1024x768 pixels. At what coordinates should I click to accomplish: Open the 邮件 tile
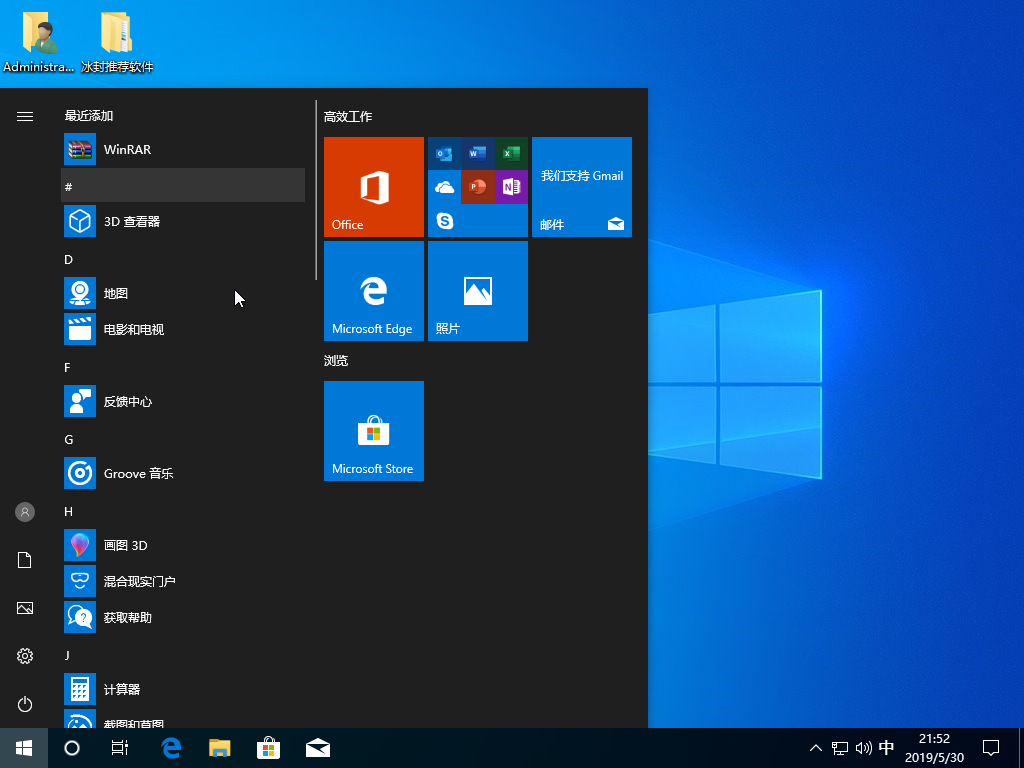(581, 187)
